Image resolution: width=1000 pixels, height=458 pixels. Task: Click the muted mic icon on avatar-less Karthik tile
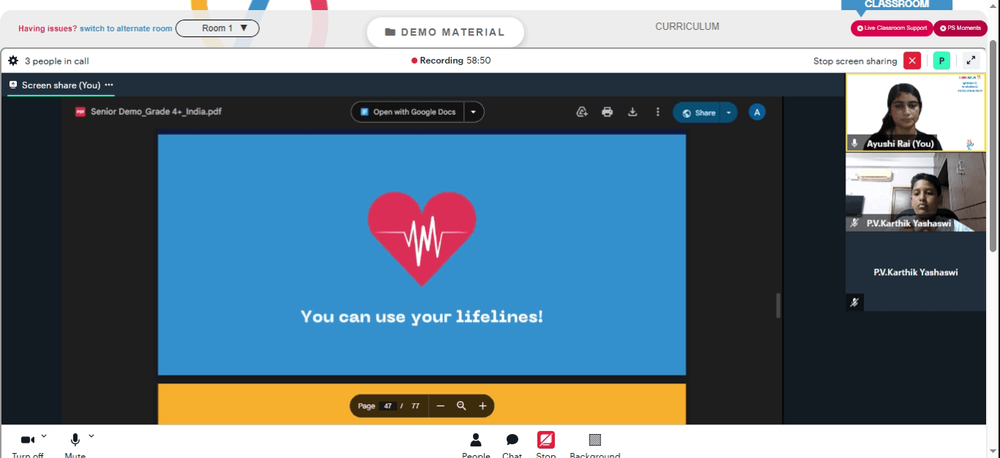855,302
